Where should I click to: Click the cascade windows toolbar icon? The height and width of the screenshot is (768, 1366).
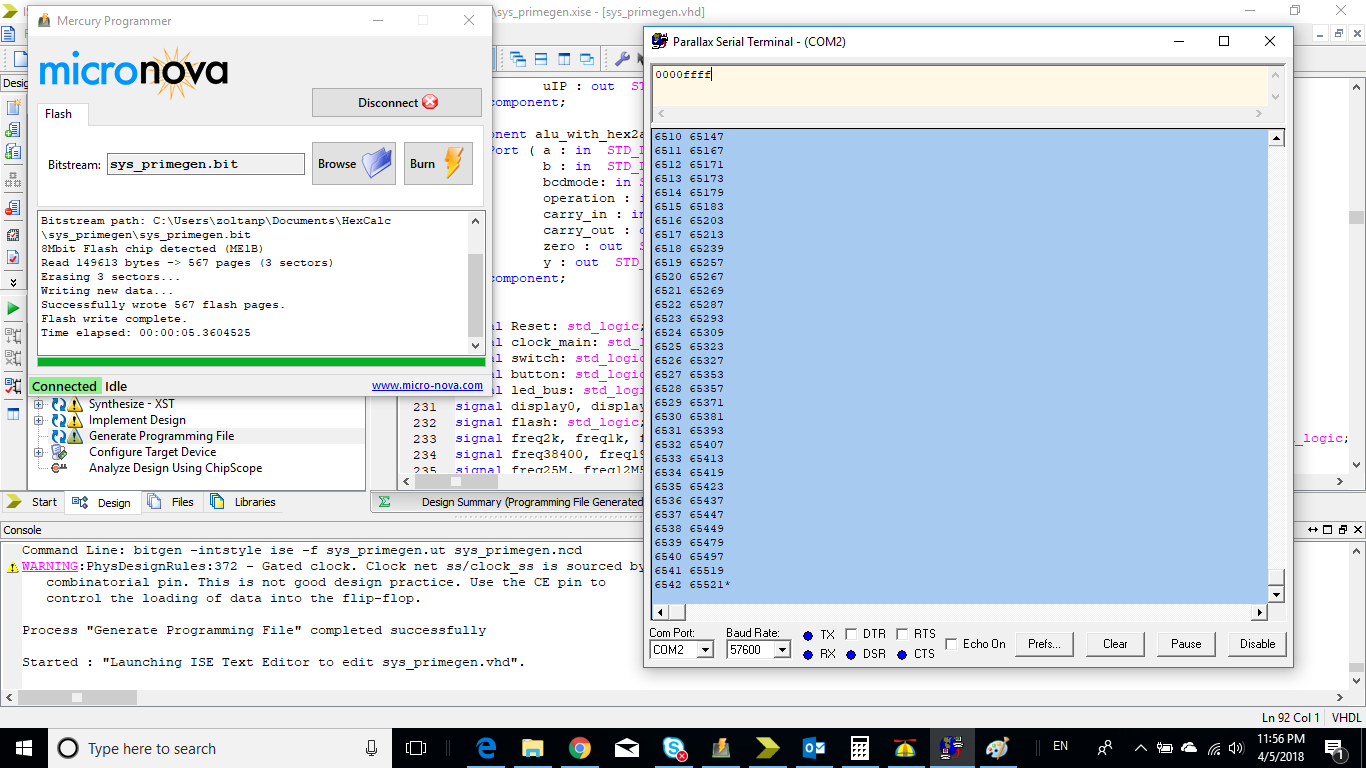coord(518,59)
